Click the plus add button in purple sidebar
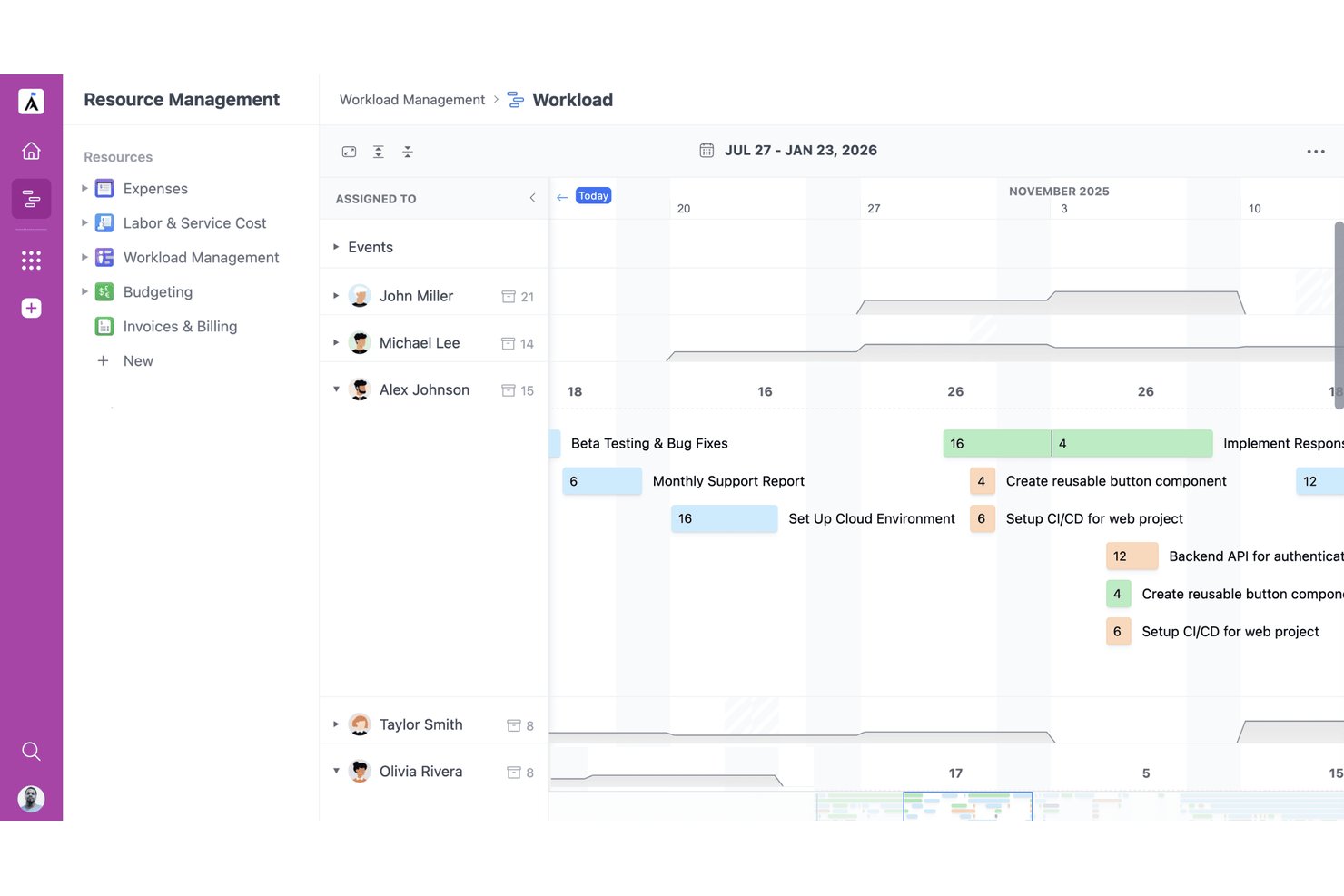Image resolution: width=1344 pixels, height=896 pixels. pos(31,309)
